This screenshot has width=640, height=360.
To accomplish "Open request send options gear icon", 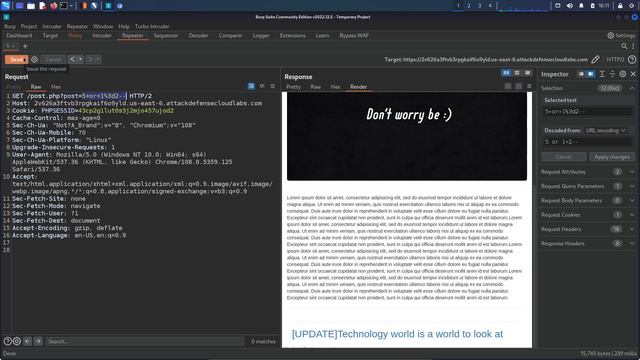I will pos(35,60).
